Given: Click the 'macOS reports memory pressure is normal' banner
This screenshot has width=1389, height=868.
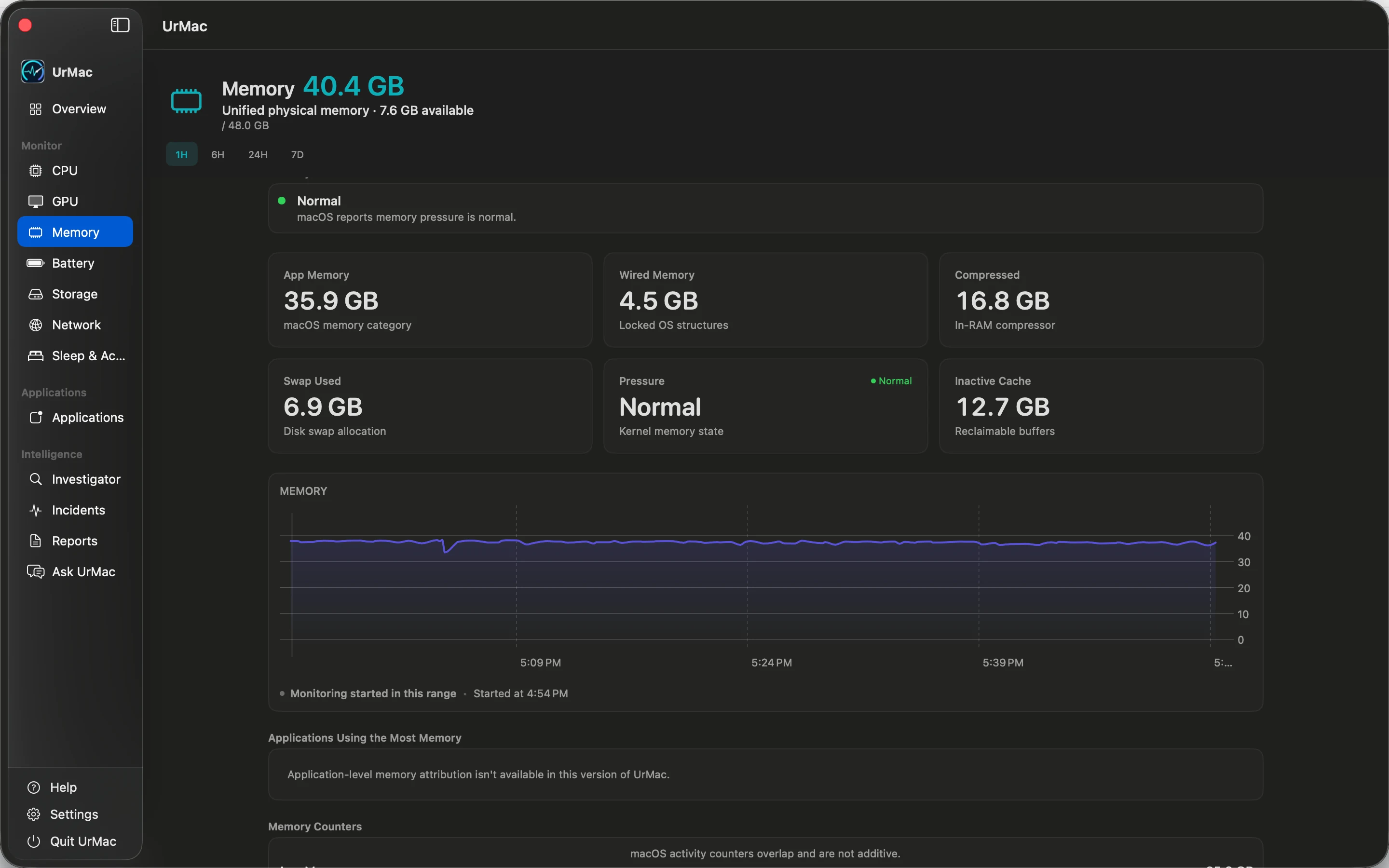Looking at the screenshot, I should pyautogui.click(x=765, y=208).
